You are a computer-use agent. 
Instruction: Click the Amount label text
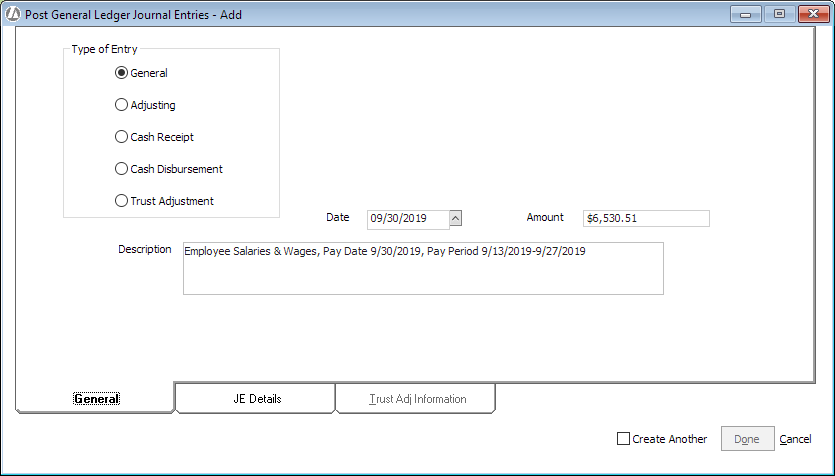[545, 217]
